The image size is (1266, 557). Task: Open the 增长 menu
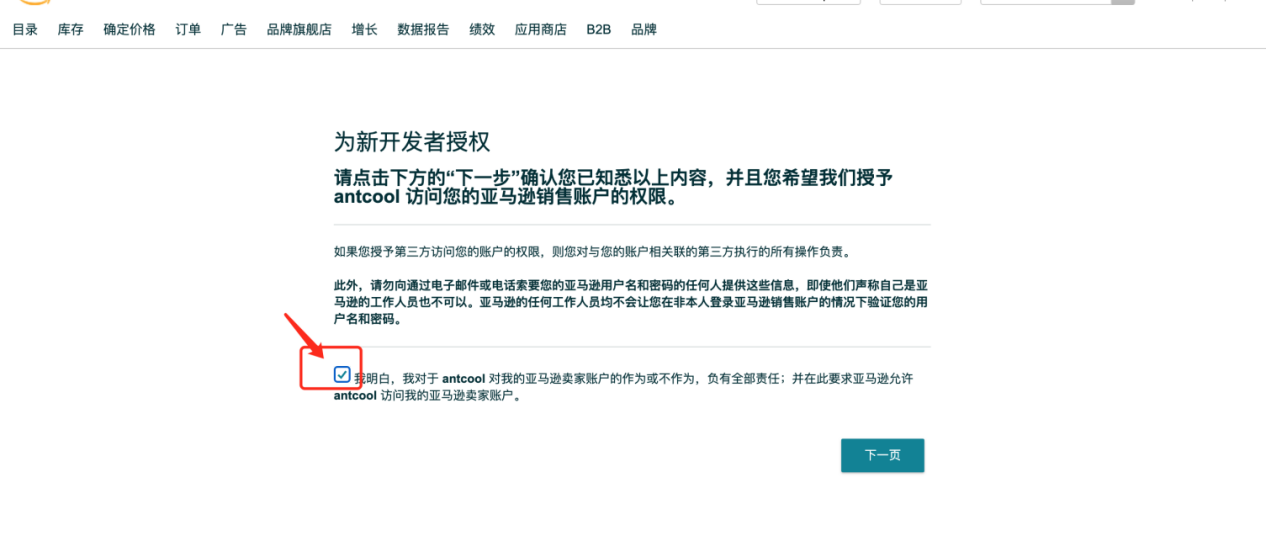(365, 30)
